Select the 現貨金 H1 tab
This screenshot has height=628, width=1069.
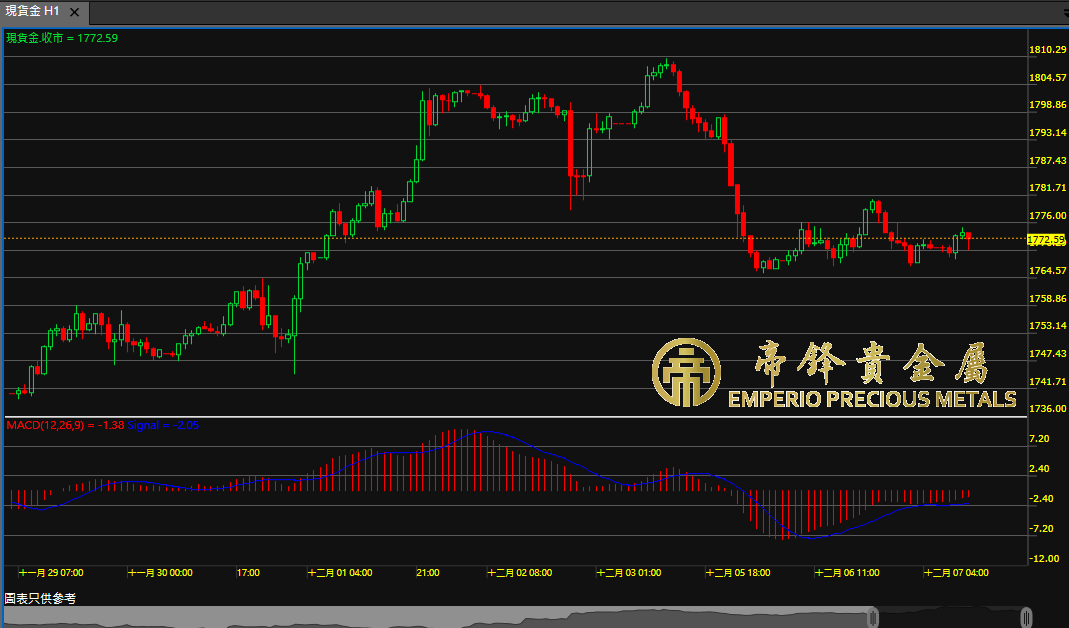click(33, 11)
